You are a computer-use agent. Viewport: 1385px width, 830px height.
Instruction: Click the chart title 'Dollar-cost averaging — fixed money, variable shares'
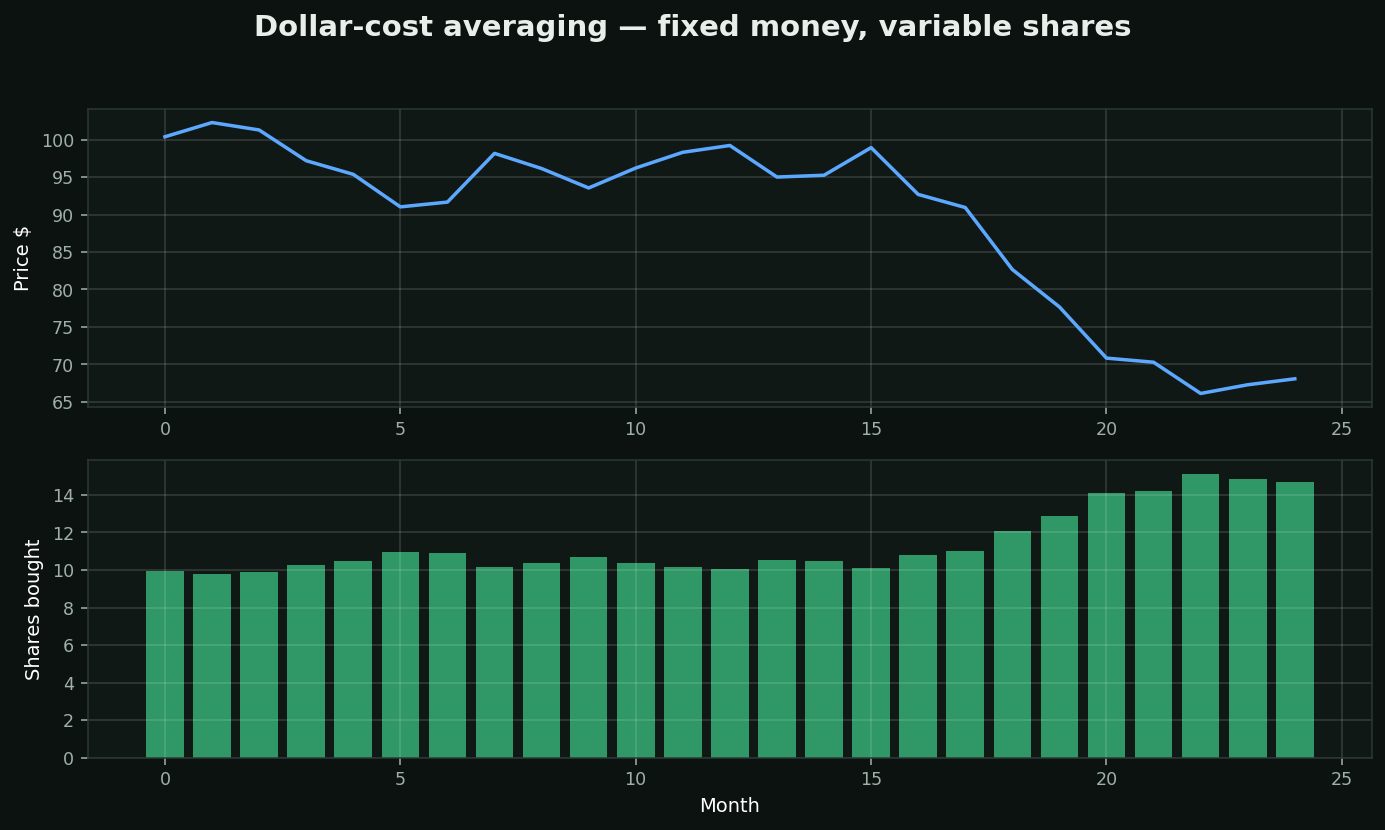pyautogui.click(x=692, y=27)
